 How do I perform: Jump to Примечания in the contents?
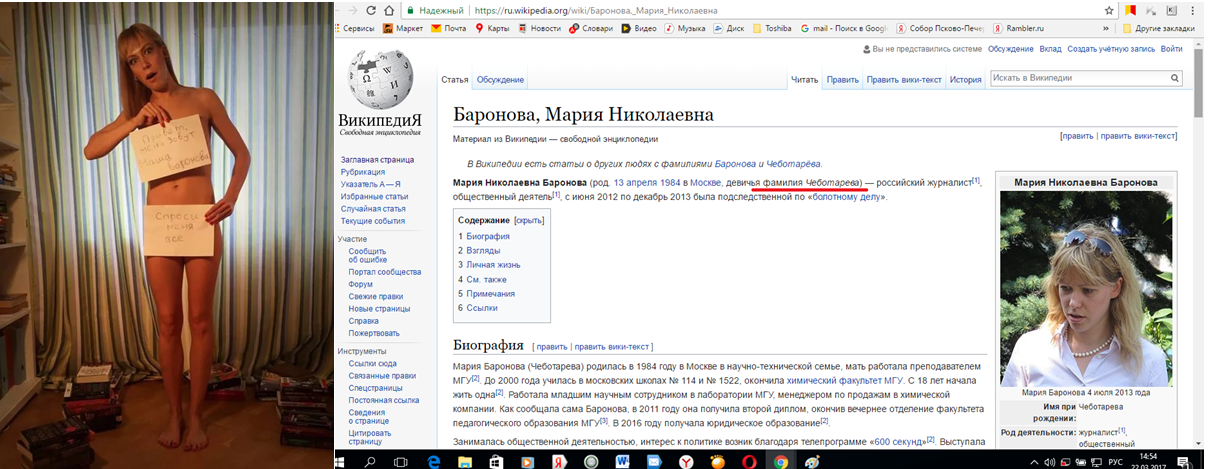tap(490, 294)
